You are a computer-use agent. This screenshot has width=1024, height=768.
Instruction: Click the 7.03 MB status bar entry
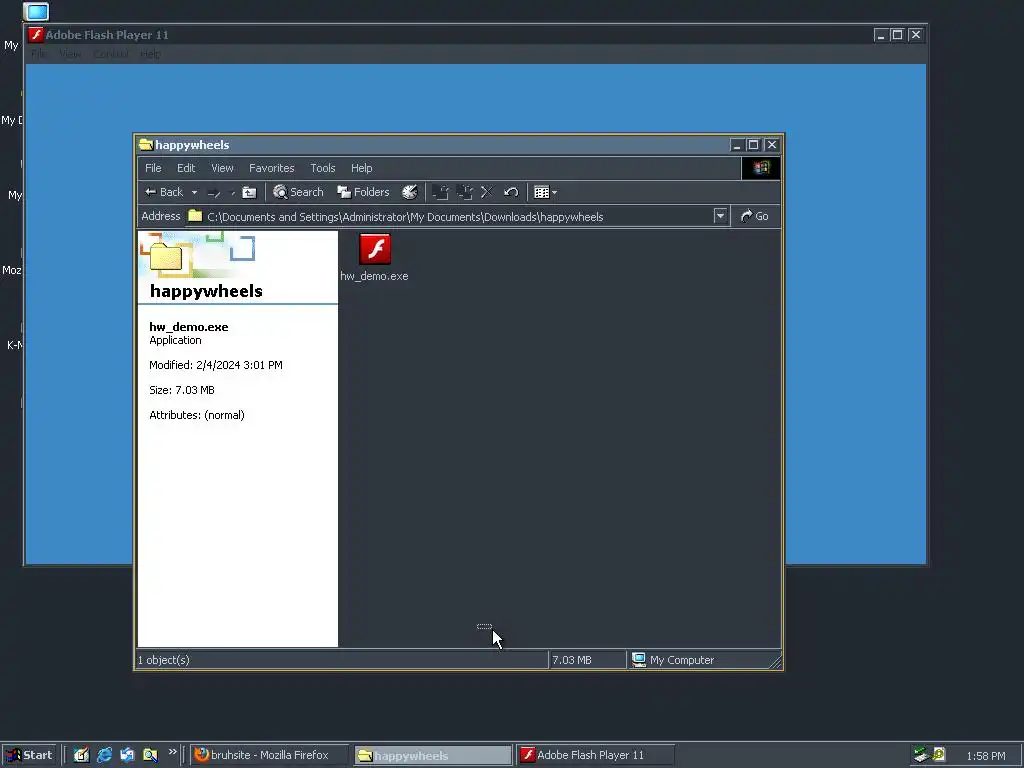[x=572, y=660]
